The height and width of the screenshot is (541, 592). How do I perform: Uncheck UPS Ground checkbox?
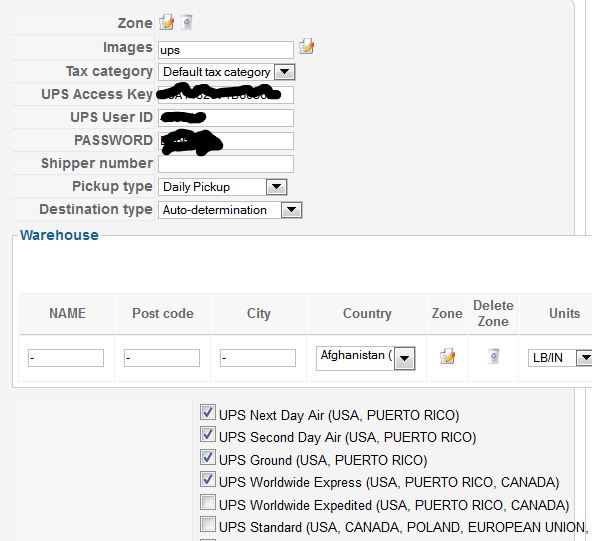click(208, 457)
